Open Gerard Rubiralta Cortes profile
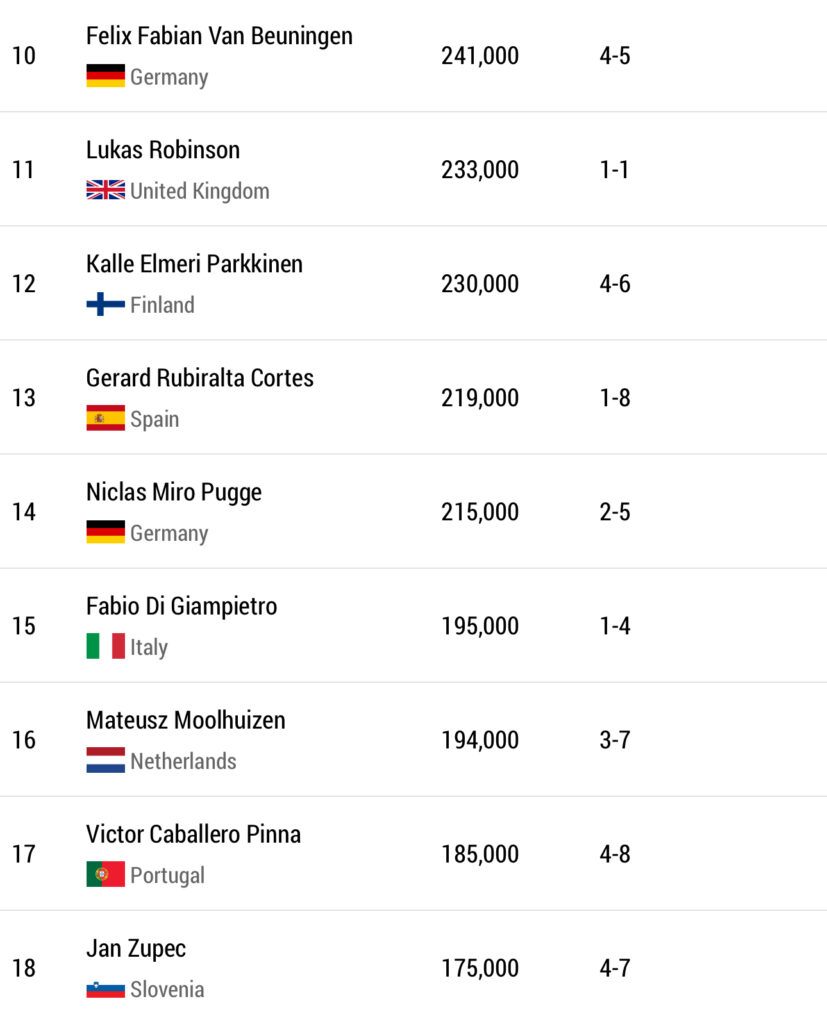827x1024 pixels. (200, 378)
